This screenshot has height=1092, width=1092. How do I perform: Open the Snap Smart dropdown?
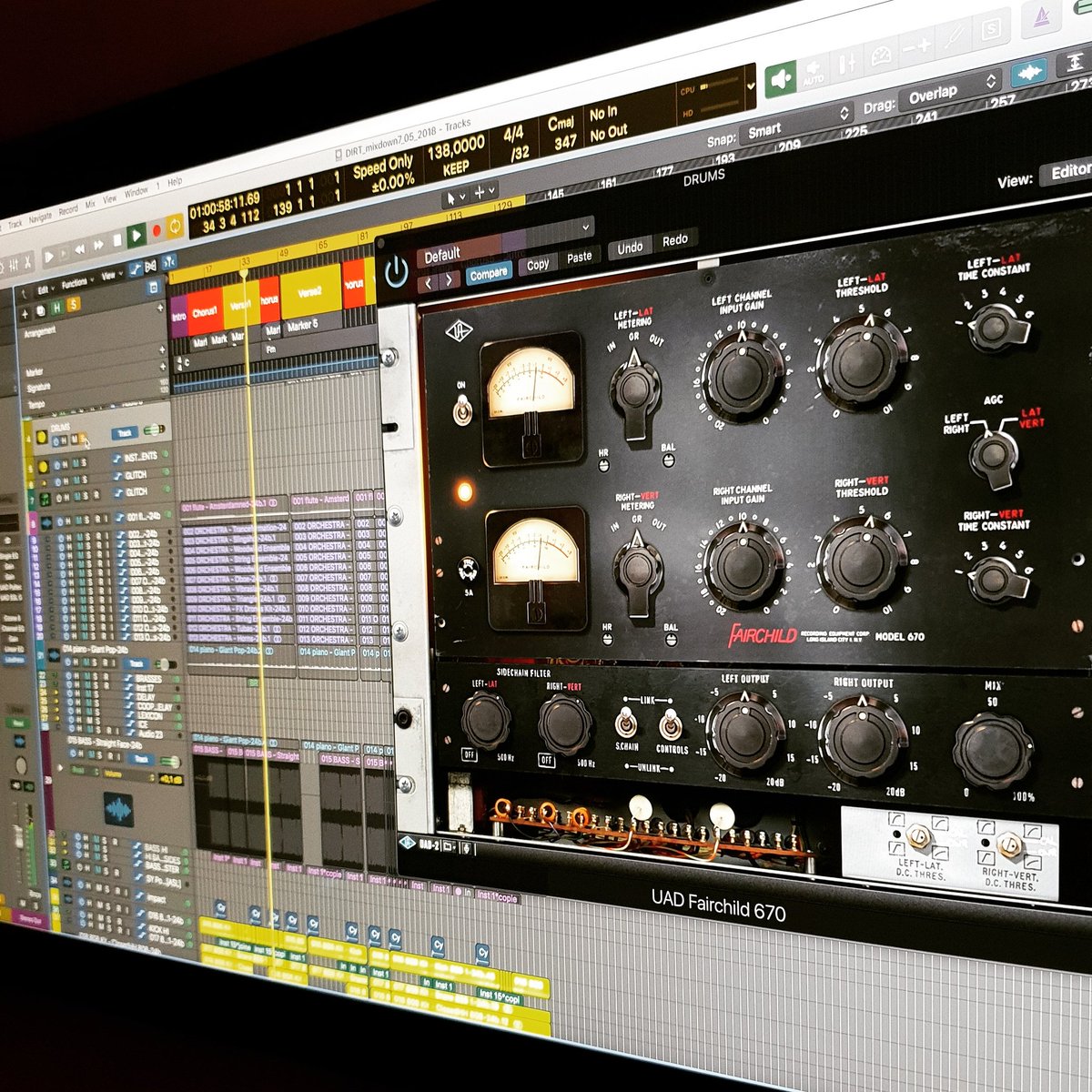tap(797, 122)
